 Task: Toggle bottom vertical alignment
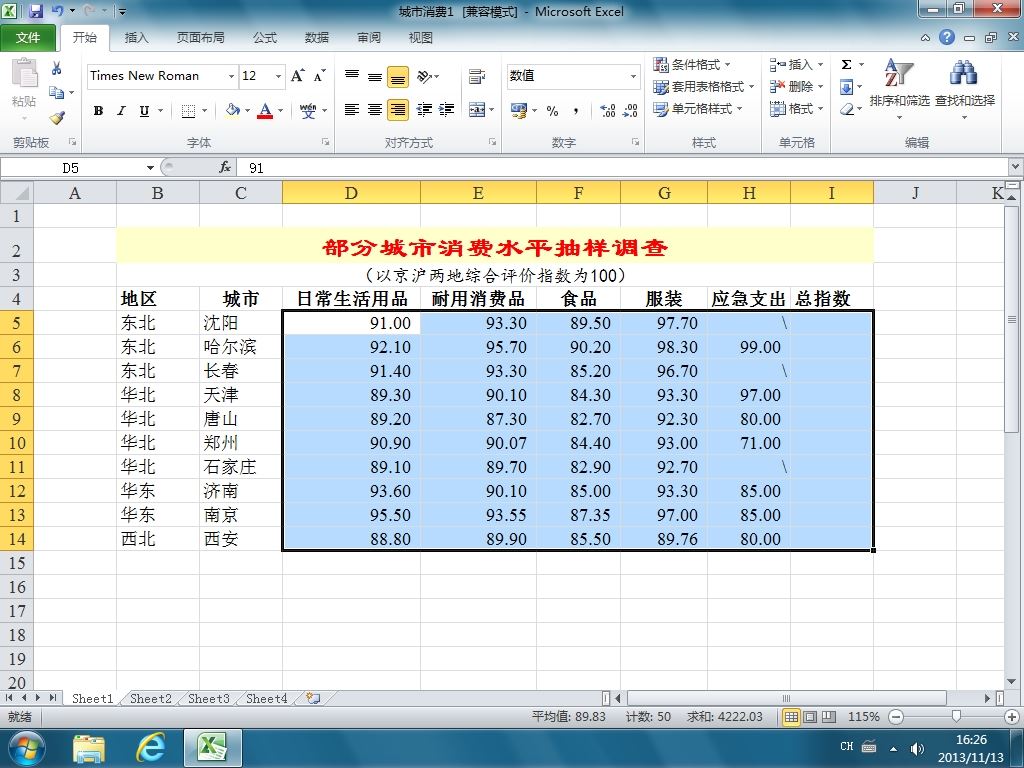[x=398, y=76]
